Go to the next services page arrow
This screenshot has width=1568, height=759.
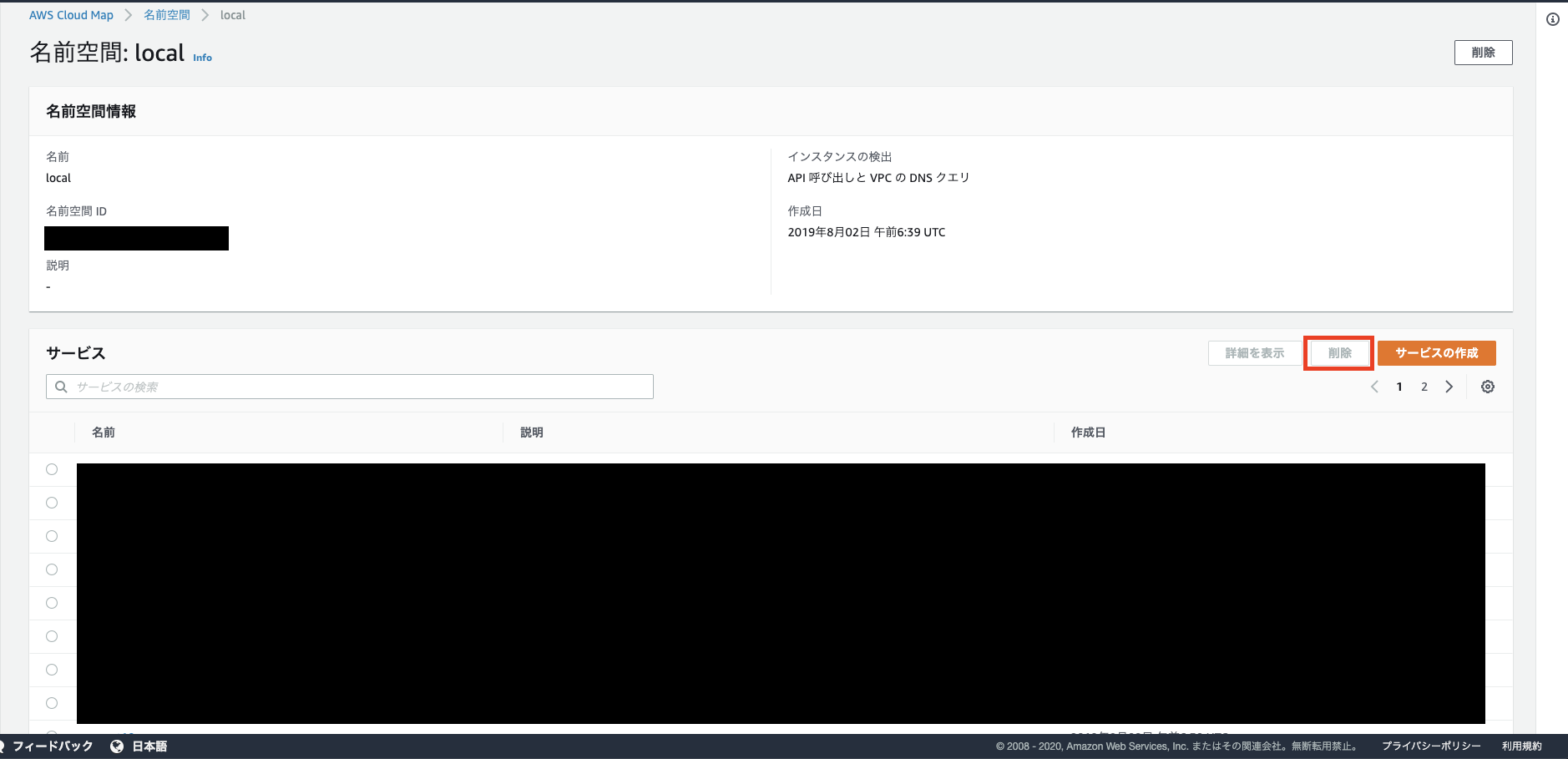click(x=1449, y=387)
